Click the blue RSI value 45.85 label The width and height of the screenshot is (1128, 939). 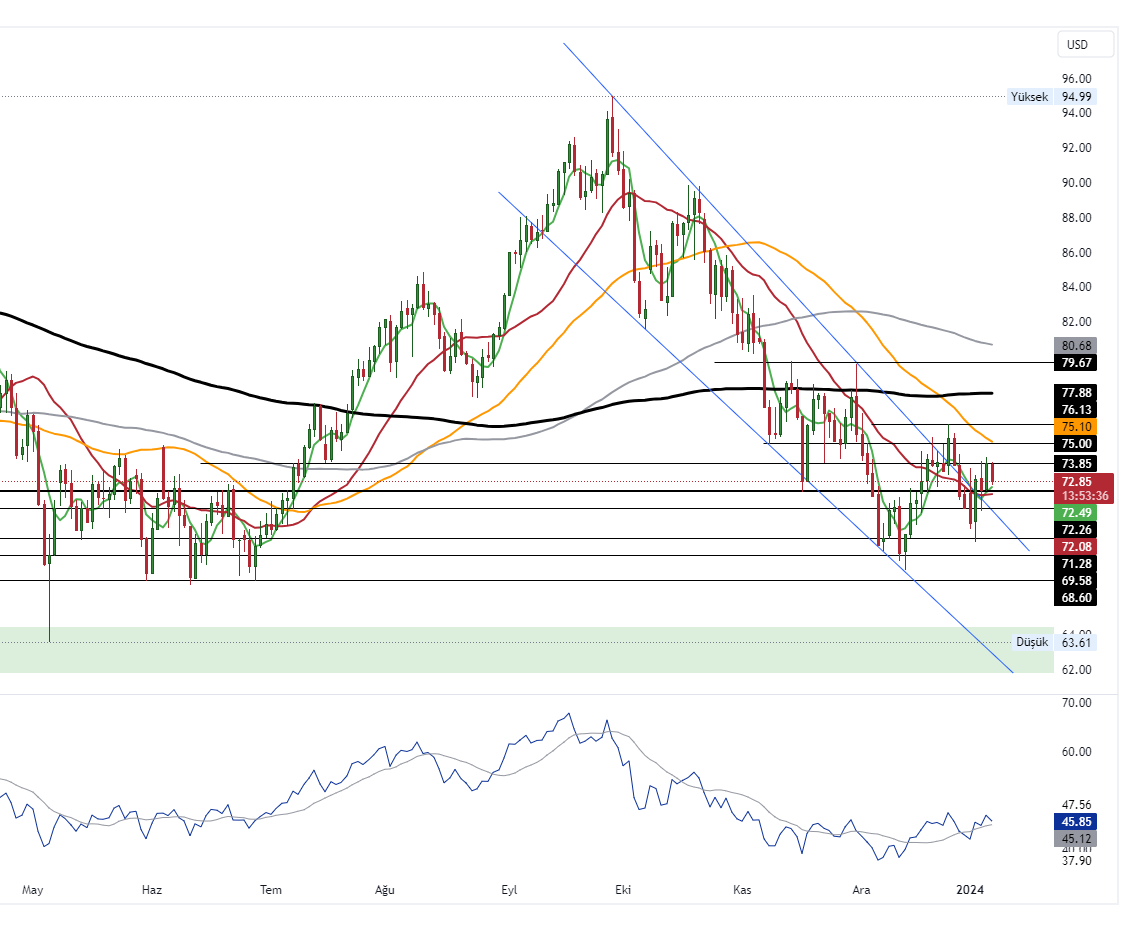pyautogui.click(x=1076, y=822)
